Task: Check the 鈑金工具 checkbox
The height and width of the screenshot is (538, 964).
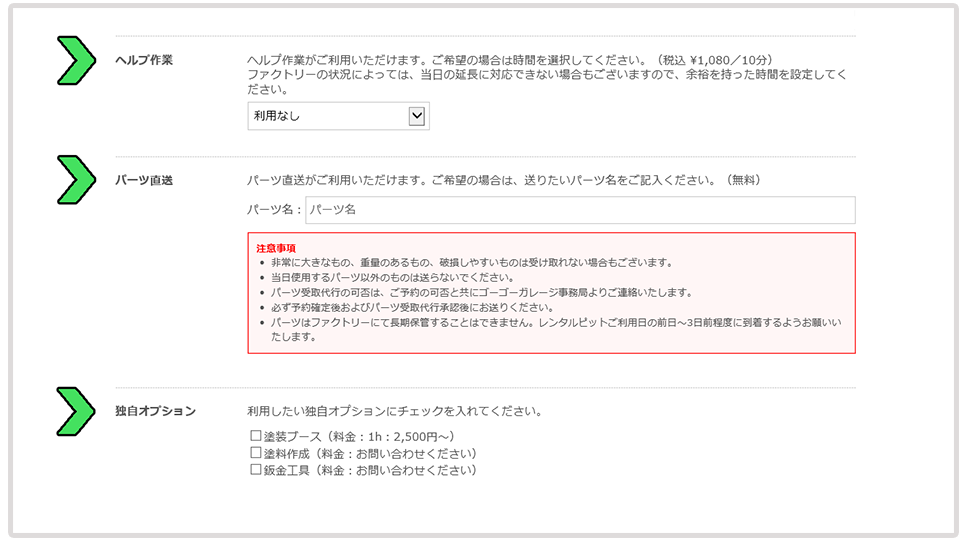Action: [255, 469]
